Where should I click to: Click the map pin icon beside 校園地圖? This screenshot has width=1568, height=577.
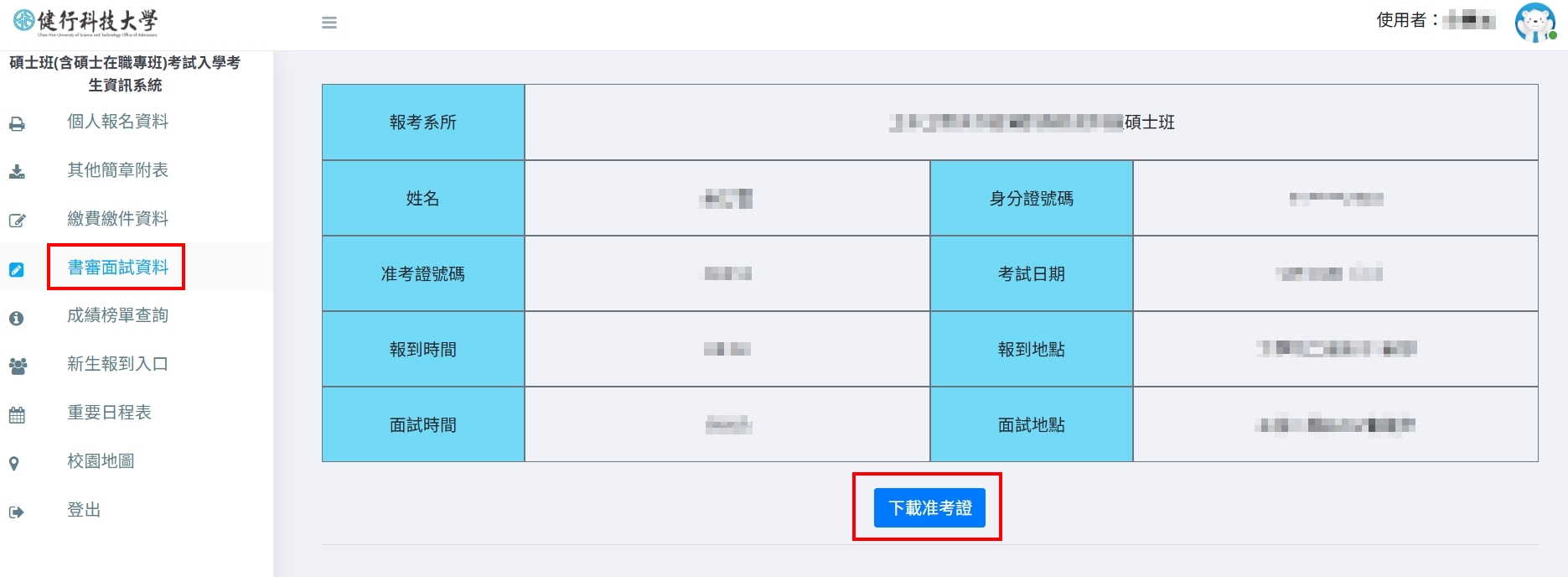(14, 463)
